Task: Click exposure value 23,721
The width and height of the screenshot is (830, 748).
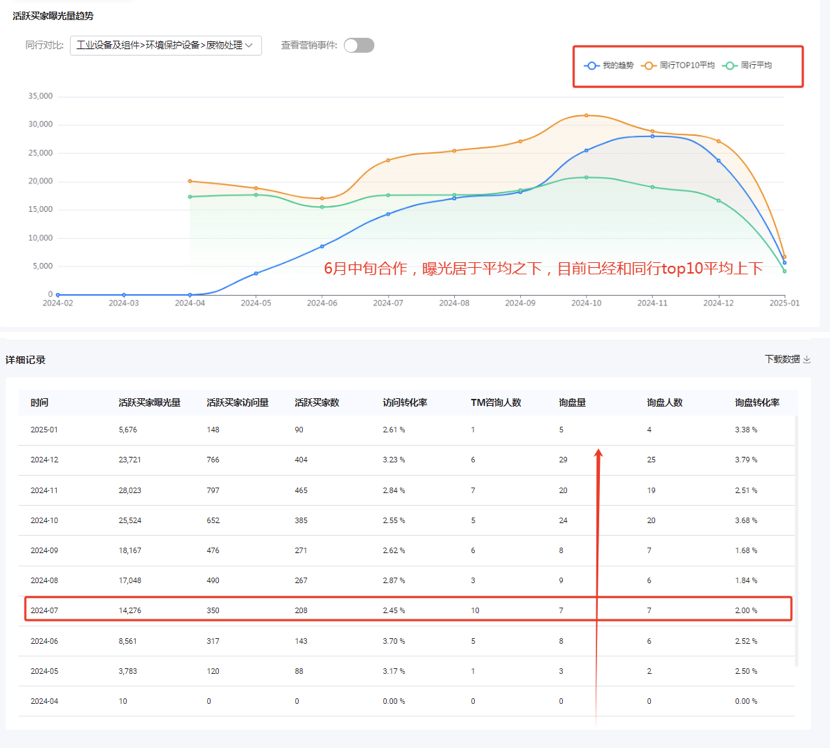Action: [130, 459]
